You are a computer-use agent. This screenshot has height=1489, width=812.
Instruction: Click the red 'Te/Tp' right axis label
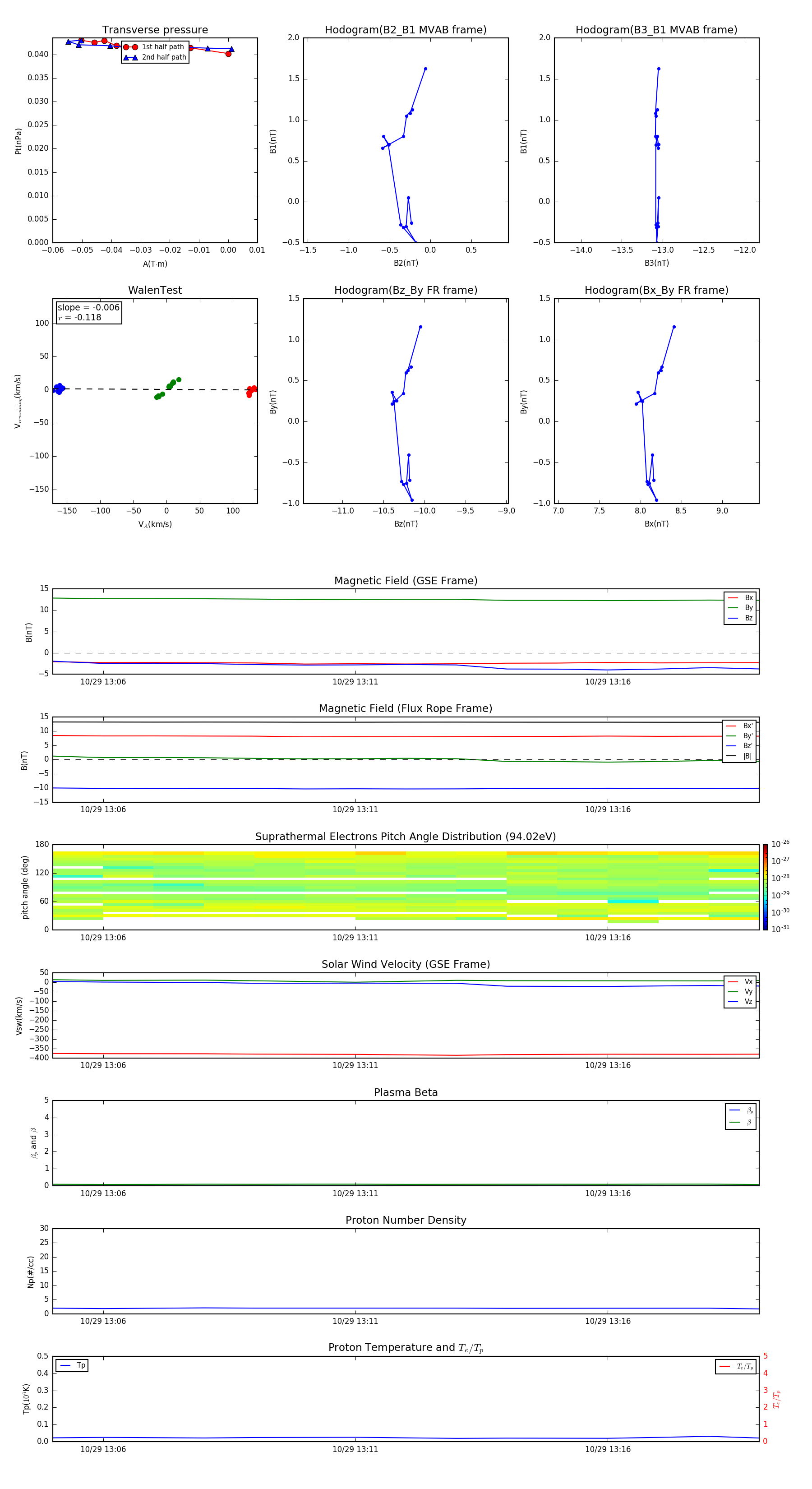coord(777,1399)
